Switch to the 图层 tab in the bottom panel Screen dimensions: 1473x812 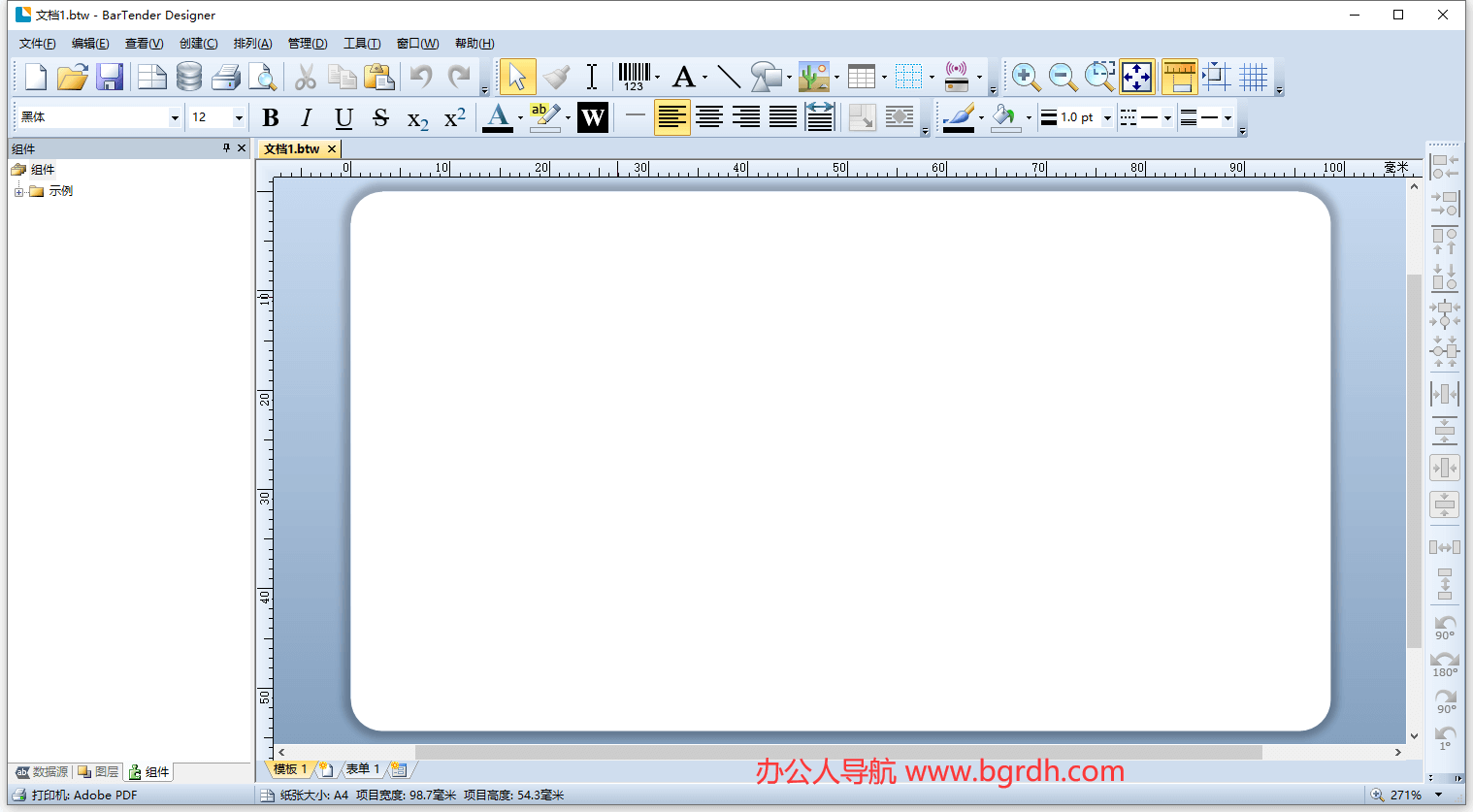pos(99,772)
